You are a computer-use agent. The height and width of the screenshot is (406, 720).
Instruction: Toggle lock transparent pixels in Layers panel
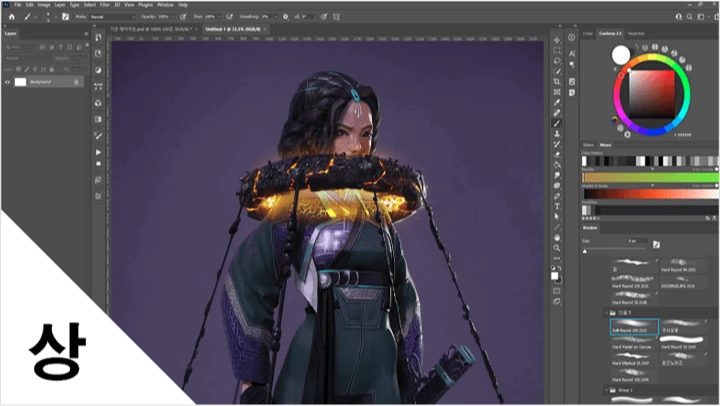coord(18,69)
